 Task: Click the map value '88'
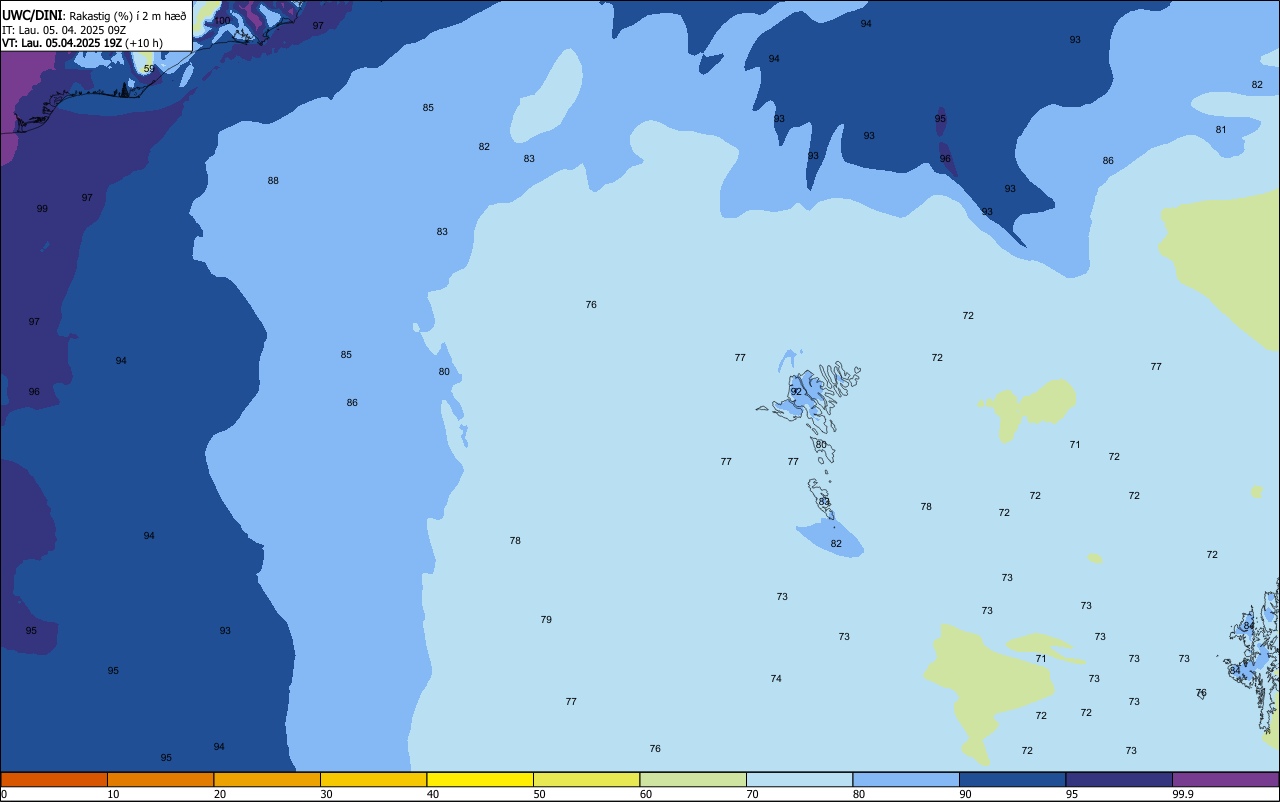pos(273,181)
